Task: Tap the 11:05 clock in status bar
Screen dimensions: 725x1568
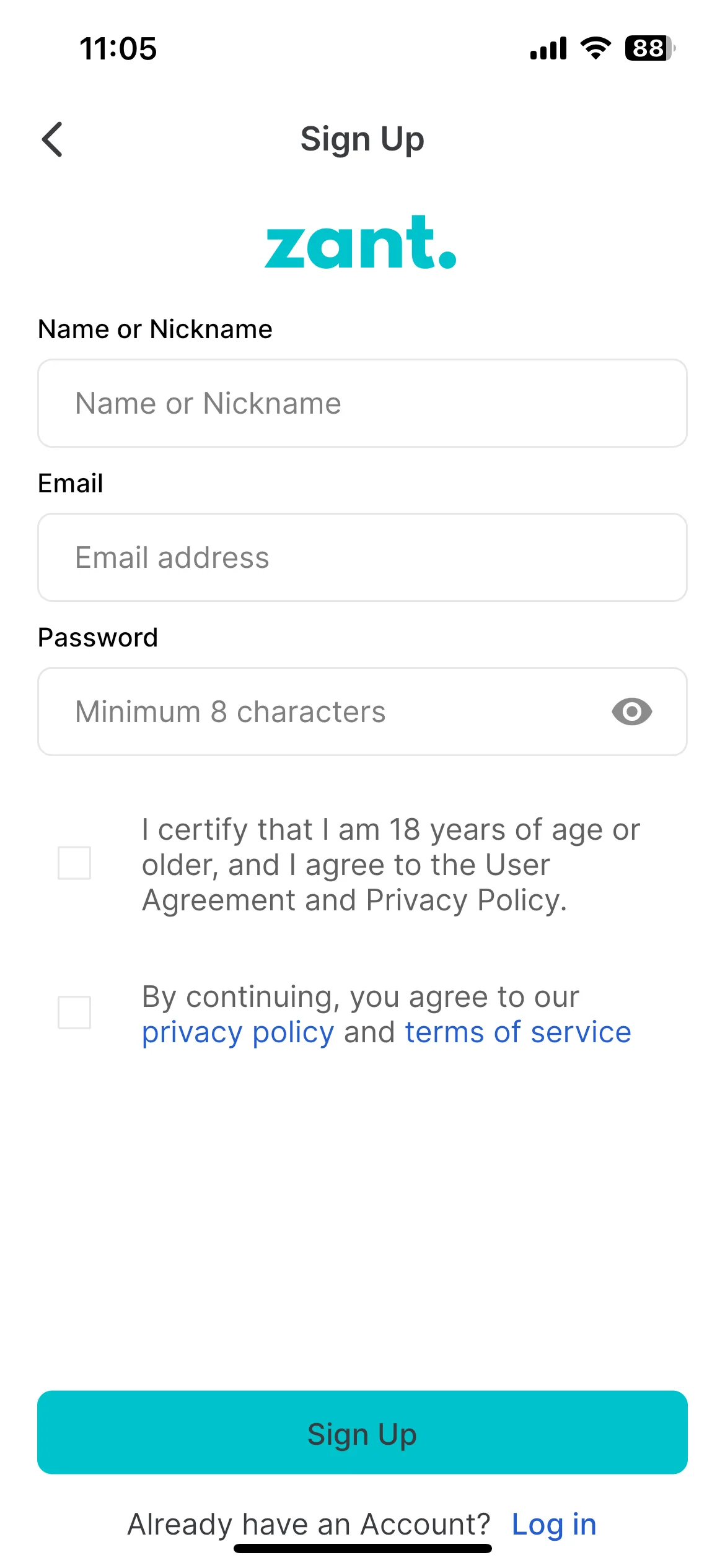Action: point(118,48)
